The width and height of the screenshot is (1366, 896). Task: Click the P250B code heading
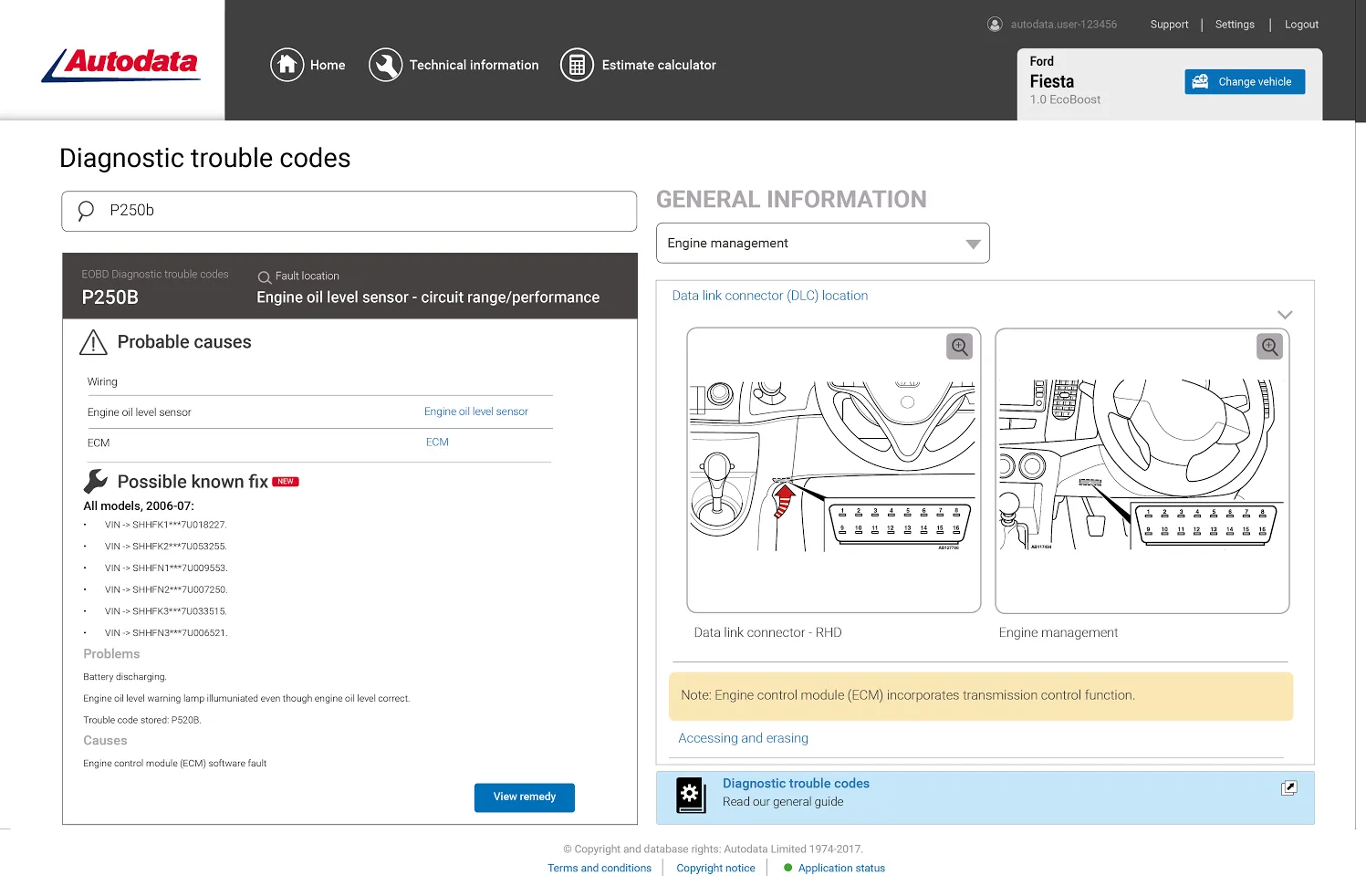point(109,297)
